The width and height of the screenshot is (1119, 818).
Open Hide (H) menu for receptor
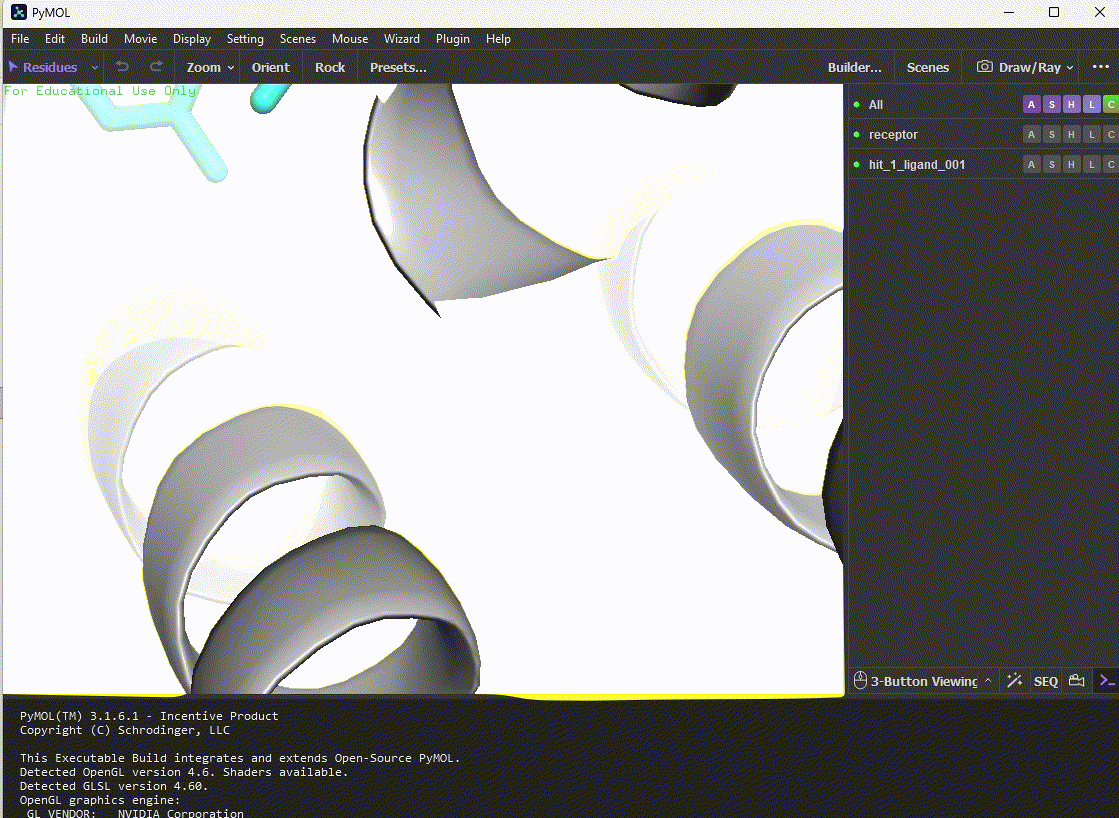pos(1071,134)
